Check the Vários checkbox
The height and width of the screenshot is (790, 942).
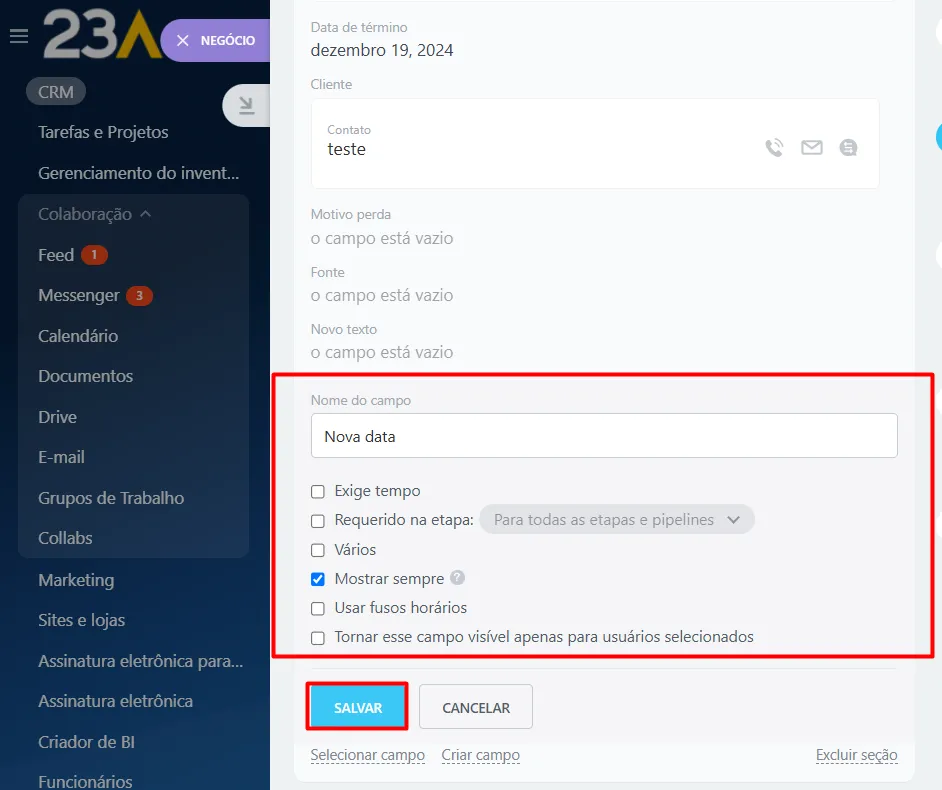(x=318, y=550)
